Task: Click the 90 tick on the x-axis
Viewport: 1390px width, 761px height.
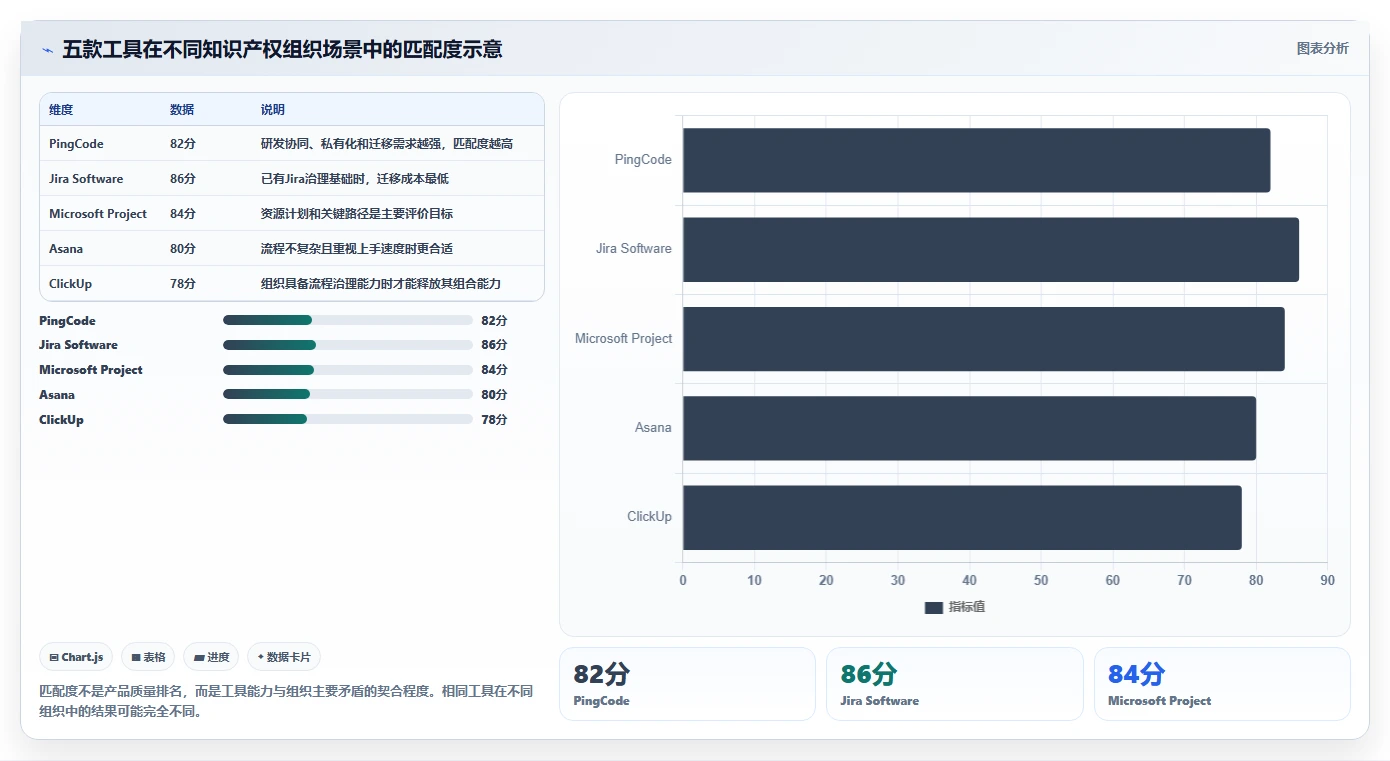Action: pos(1327,581)
